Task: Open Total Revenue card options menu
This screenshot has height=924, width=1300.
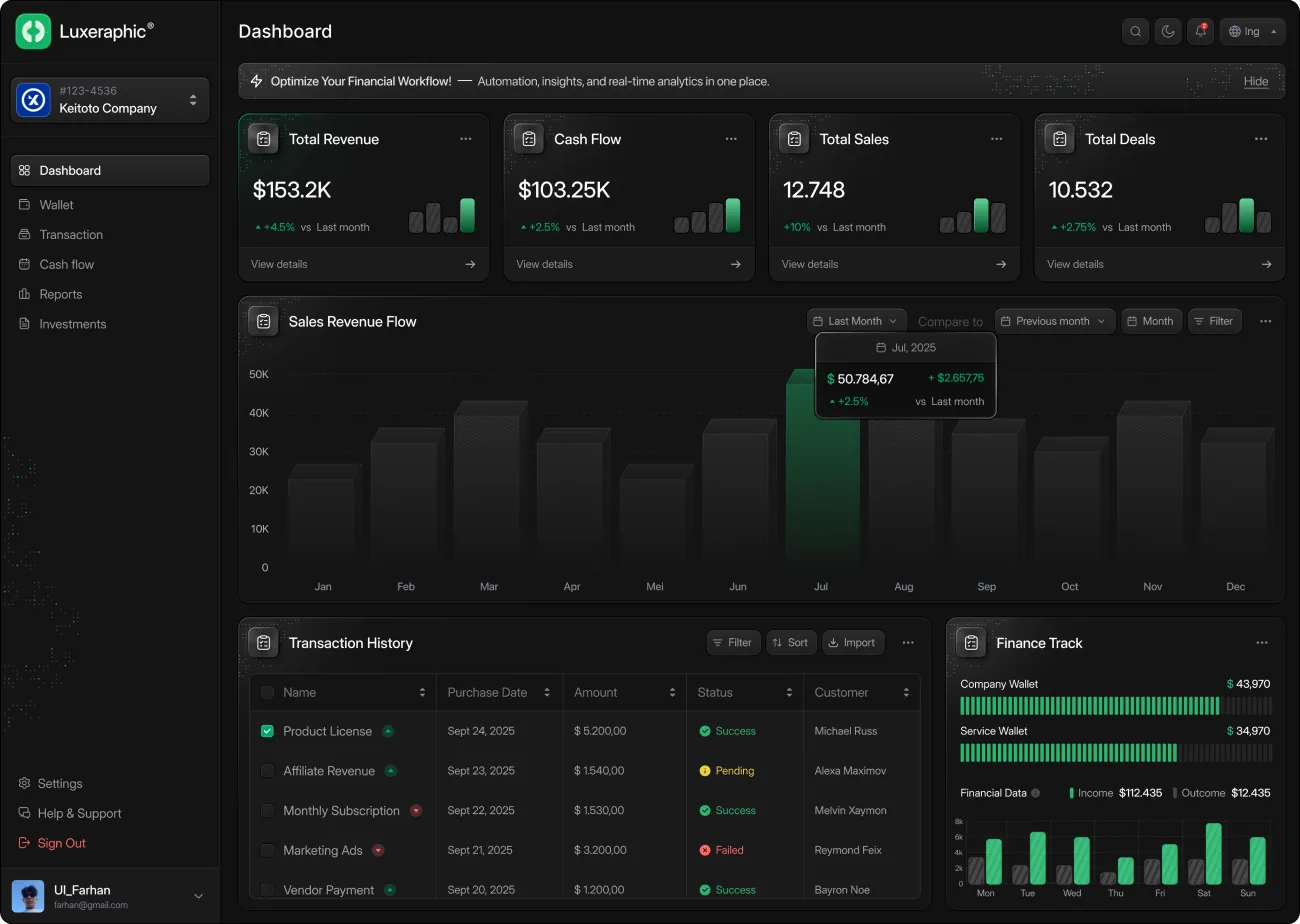Action: 466,139
